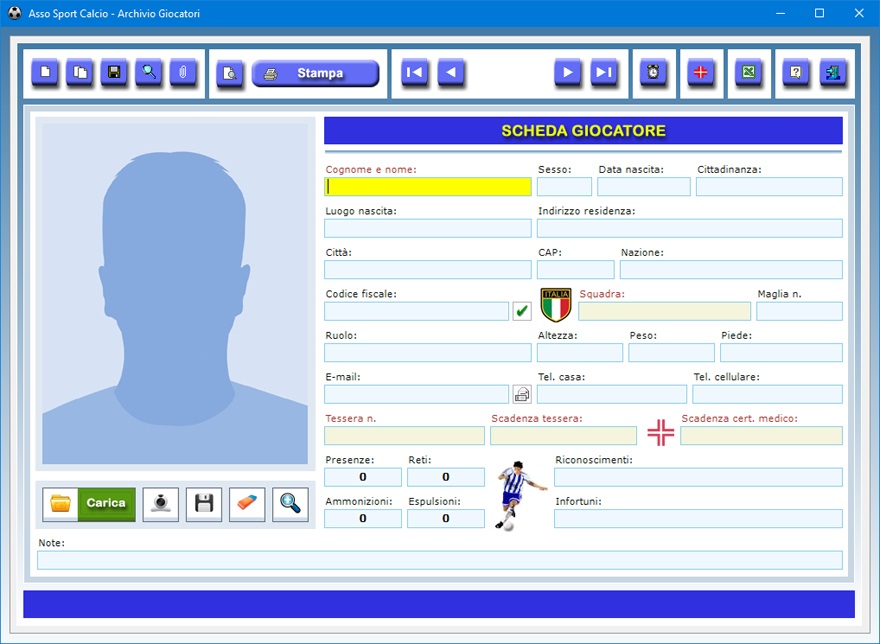This screenshot has width=880, height=644.
Task: Click the Cittadinanza field
Action: pyautogui.click(x=769, y=186)
